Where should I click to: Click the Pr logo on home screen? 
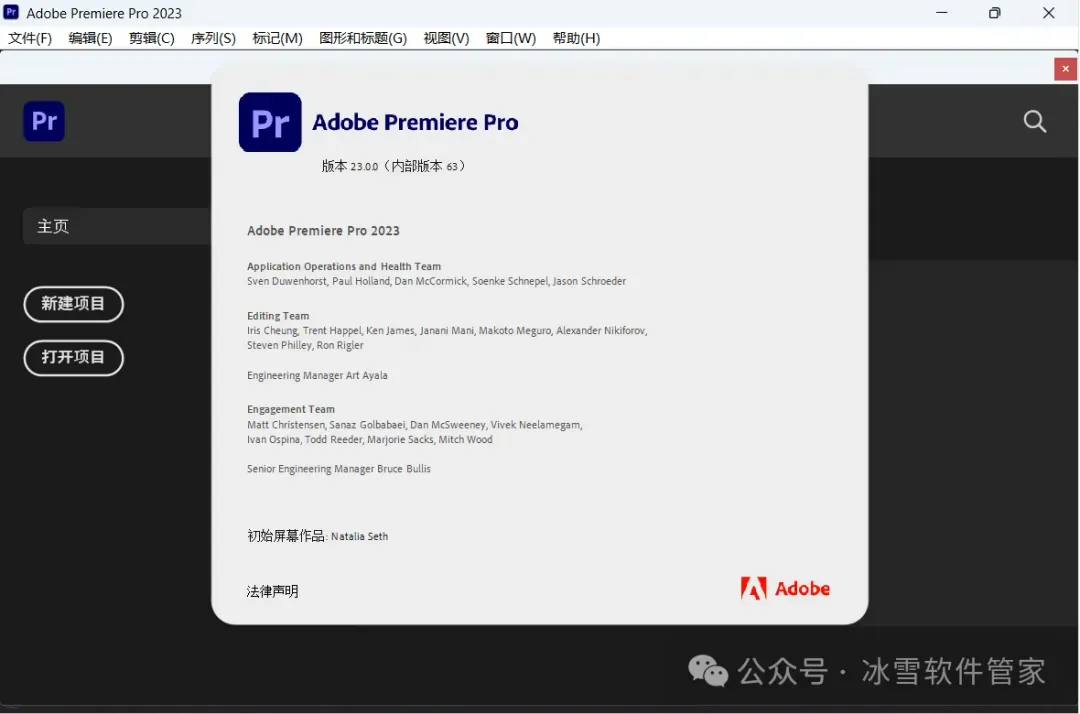pos(44,121)
